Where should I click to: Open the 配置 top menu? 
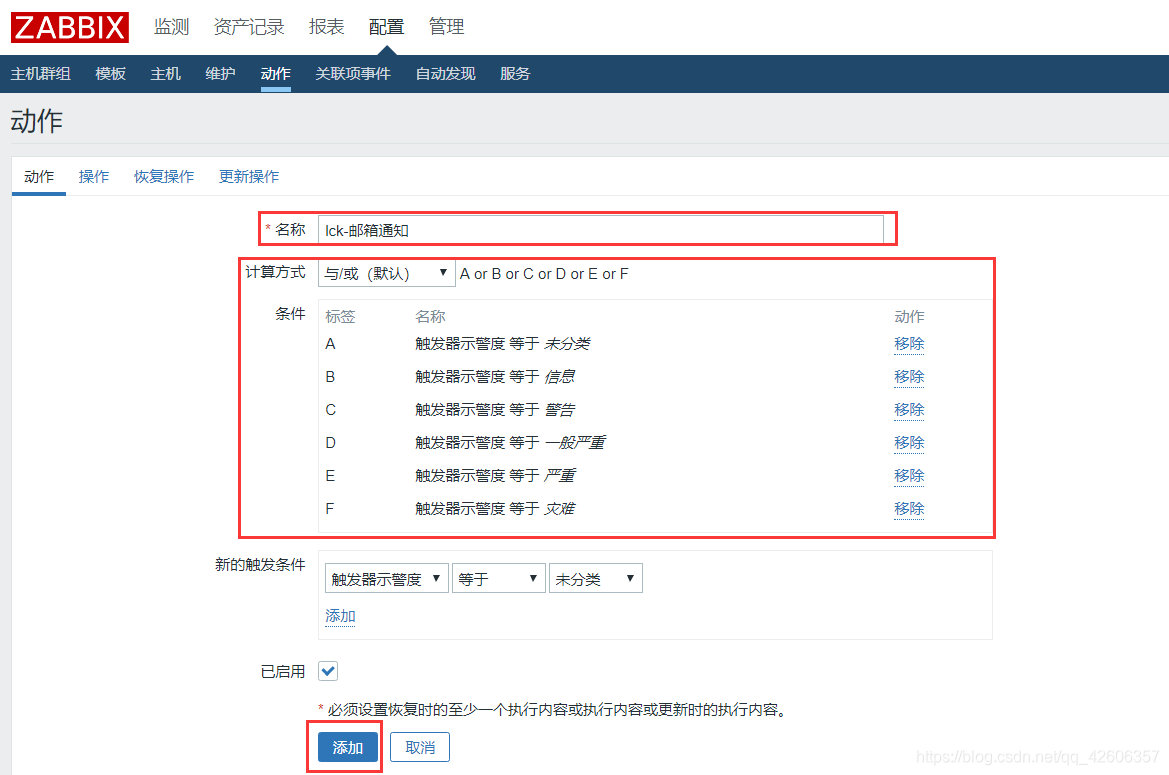tap(386, 27)
